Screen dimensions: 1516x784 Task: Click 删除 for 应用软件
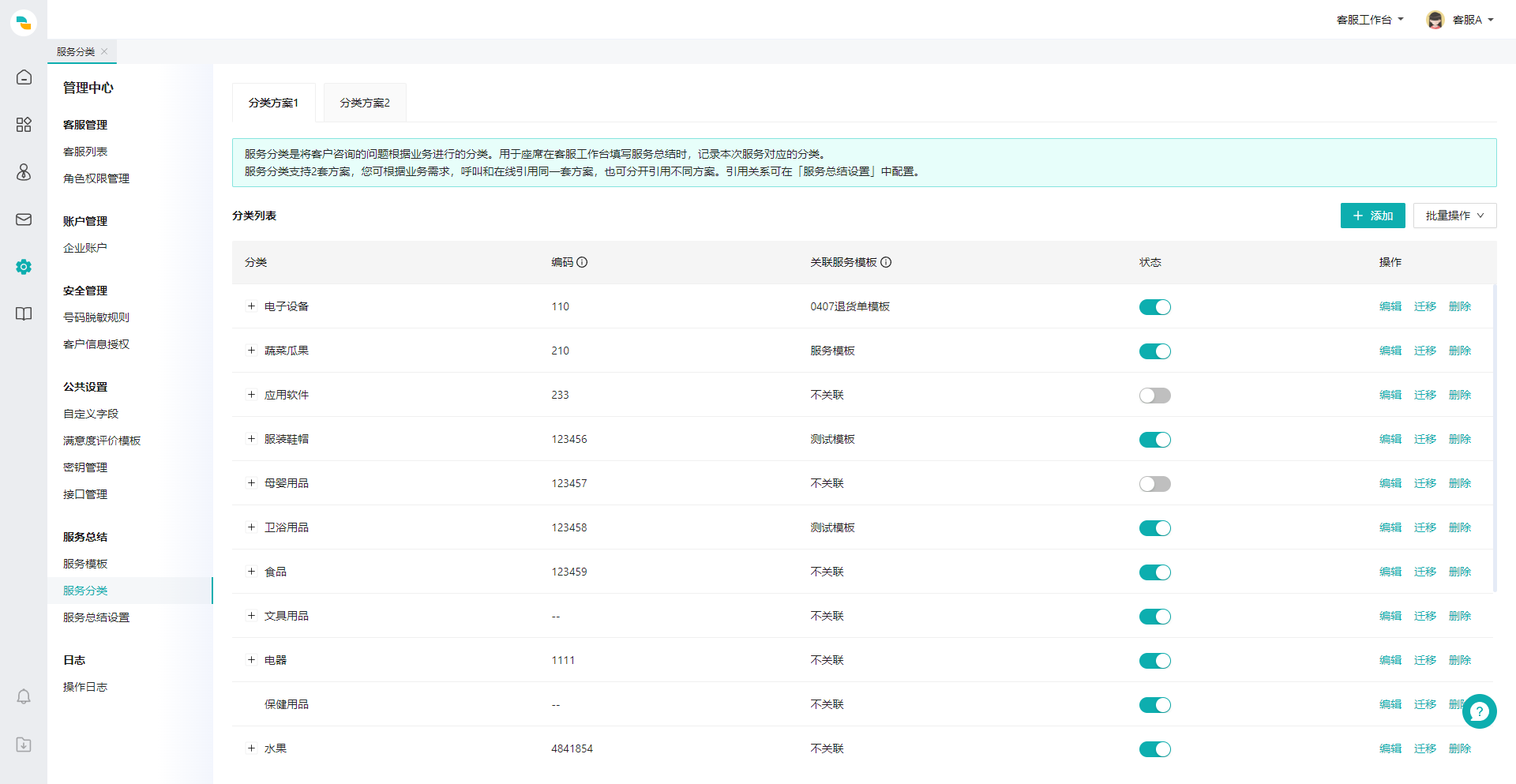tap(1460, 395)
